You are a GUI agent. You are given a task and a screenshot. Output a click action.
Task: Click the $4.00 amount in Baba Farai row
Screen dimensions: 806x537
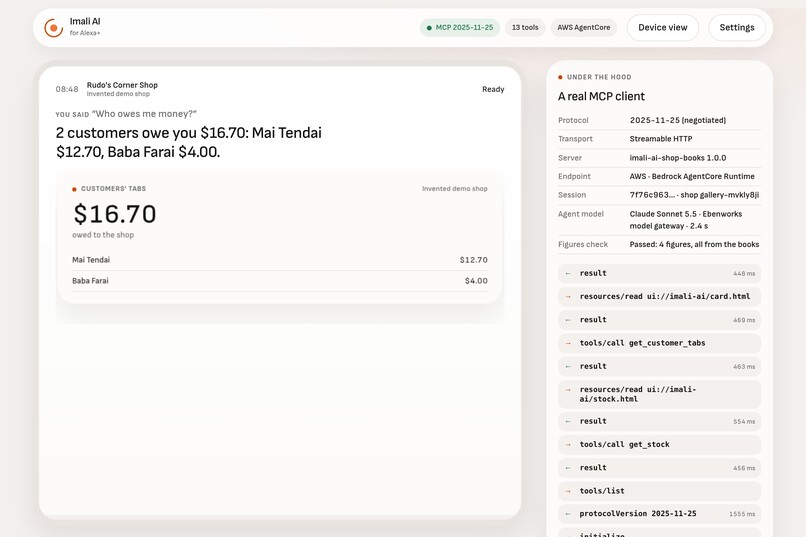pyautogui.click(x=476, y=281)
